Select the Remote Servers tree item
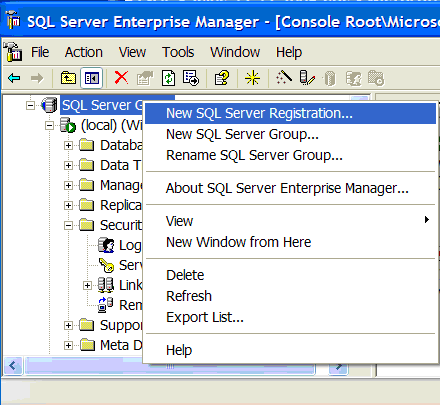 pos(130,305)
